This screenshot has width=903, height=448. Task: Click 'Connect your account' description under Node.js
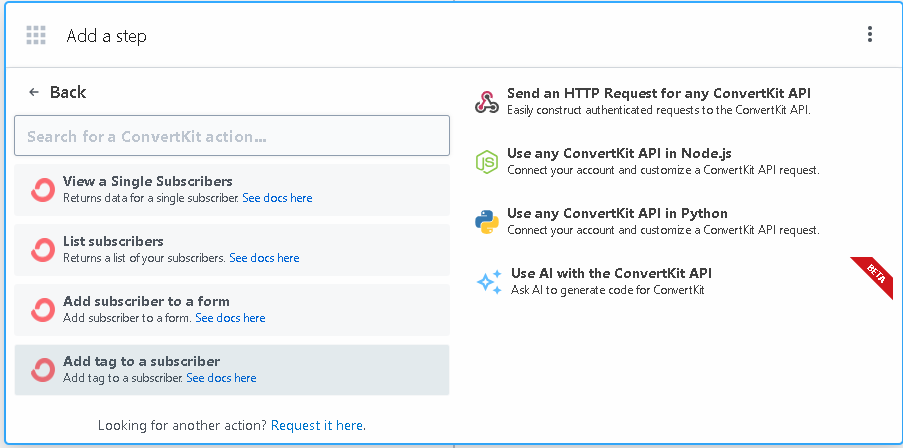pos(663,170)
